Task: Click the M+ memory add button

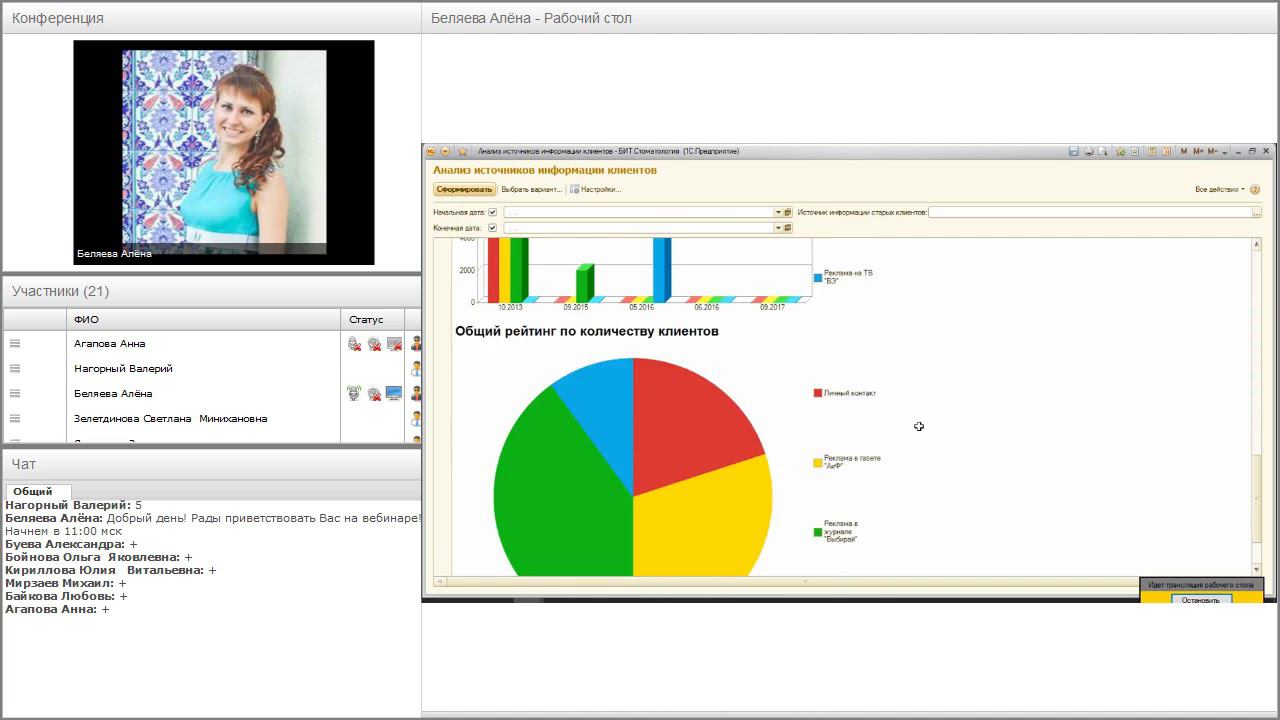Action: [x=1198, y=152]
